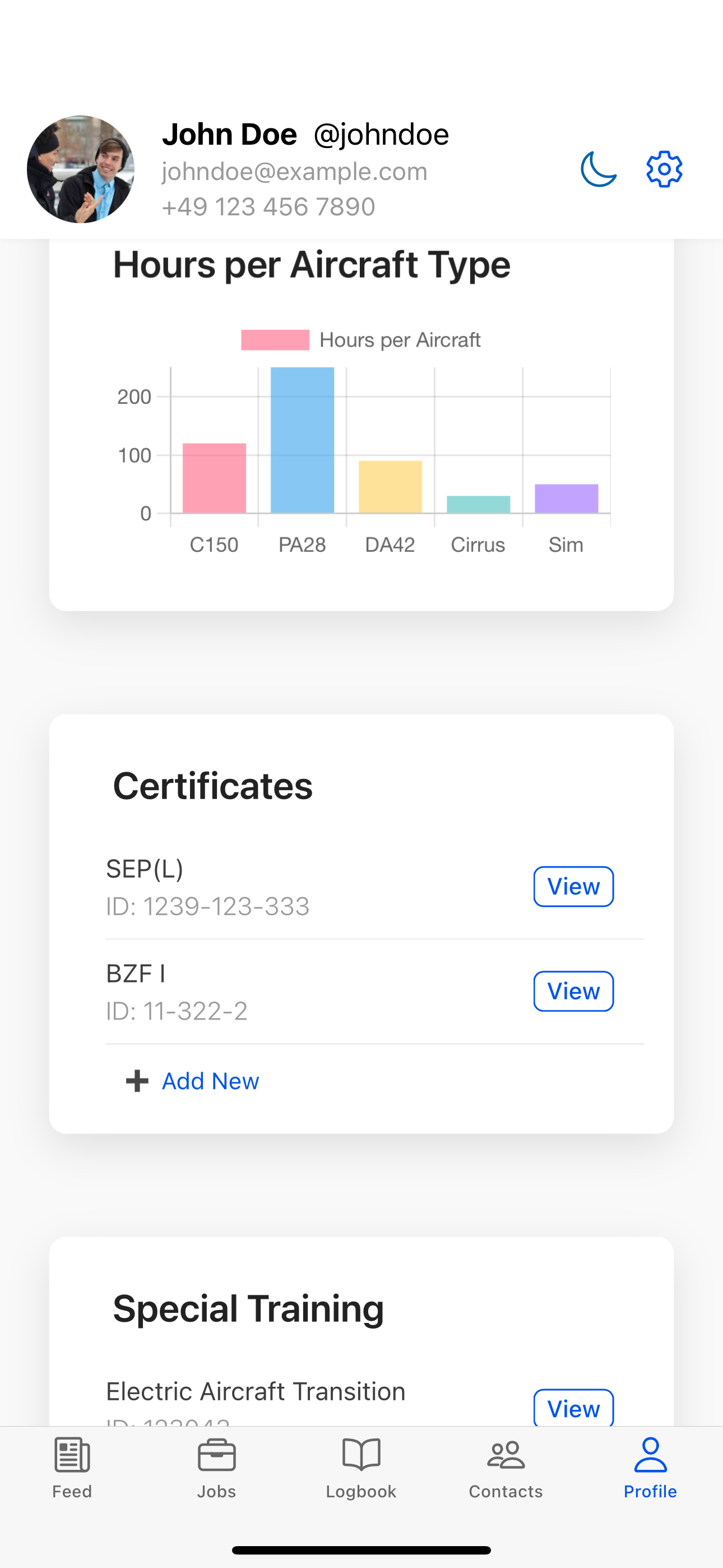
Task: Click Add New certificate link
Action: pos(210,1081)
